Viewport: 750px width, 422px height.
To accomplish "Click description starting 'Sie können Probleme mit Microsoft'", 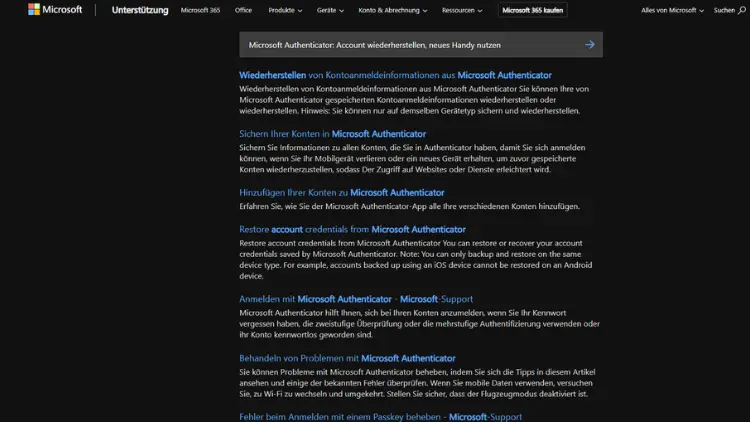I will (x=416, y=383).
